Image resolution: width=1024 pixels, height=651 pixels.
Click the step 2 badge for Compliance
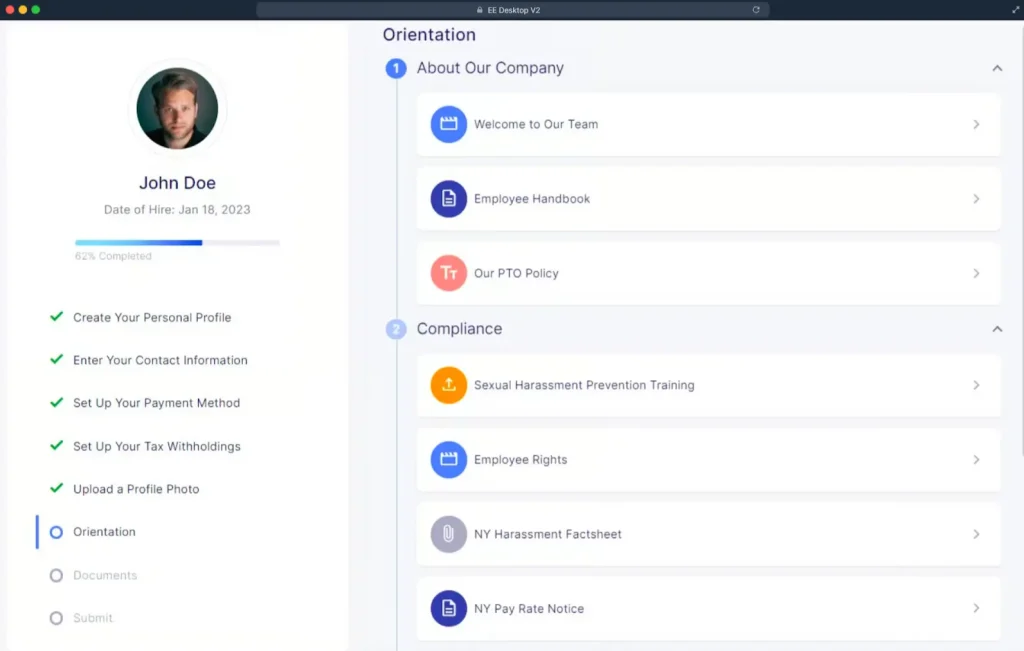pos(396,329)
